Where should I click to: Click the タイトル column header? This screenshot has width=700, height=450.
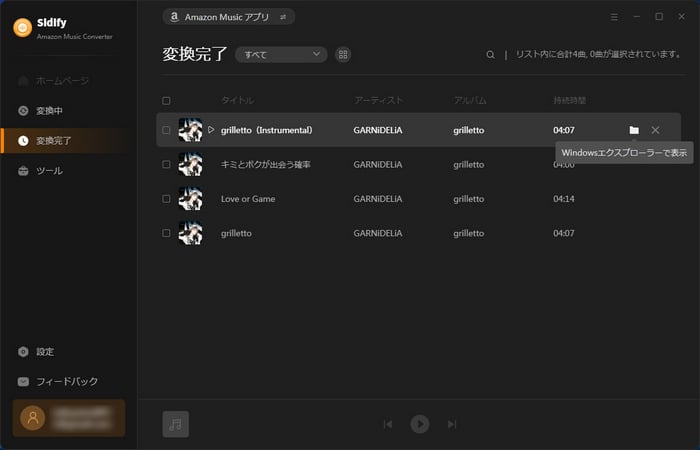pos(238,100)
